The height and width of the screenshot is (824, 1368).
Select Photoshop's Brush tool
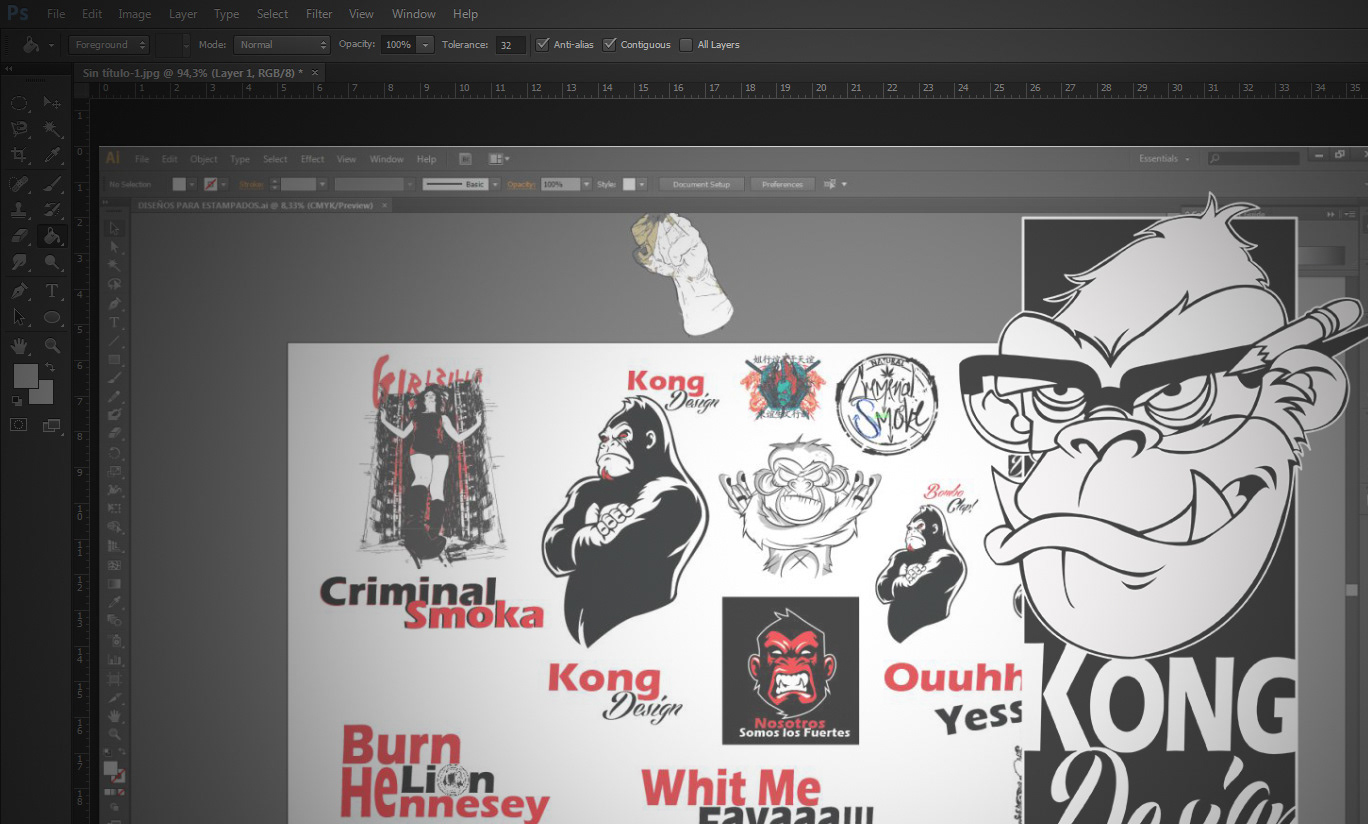point(52,184)
